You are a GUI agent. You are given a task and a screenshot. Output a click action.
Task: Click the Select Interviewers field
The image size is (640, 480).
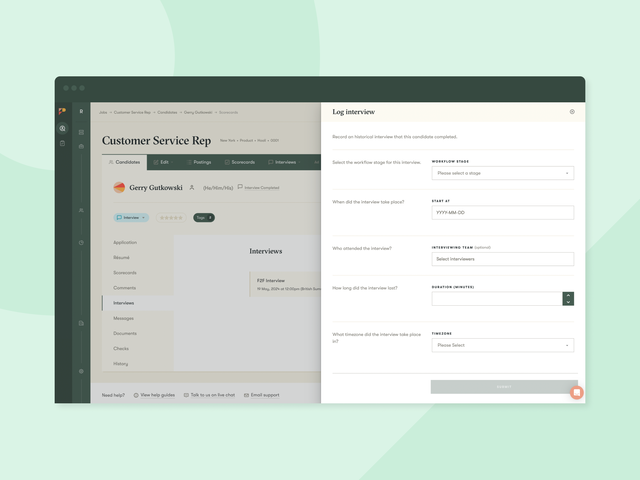click(502, 259)
